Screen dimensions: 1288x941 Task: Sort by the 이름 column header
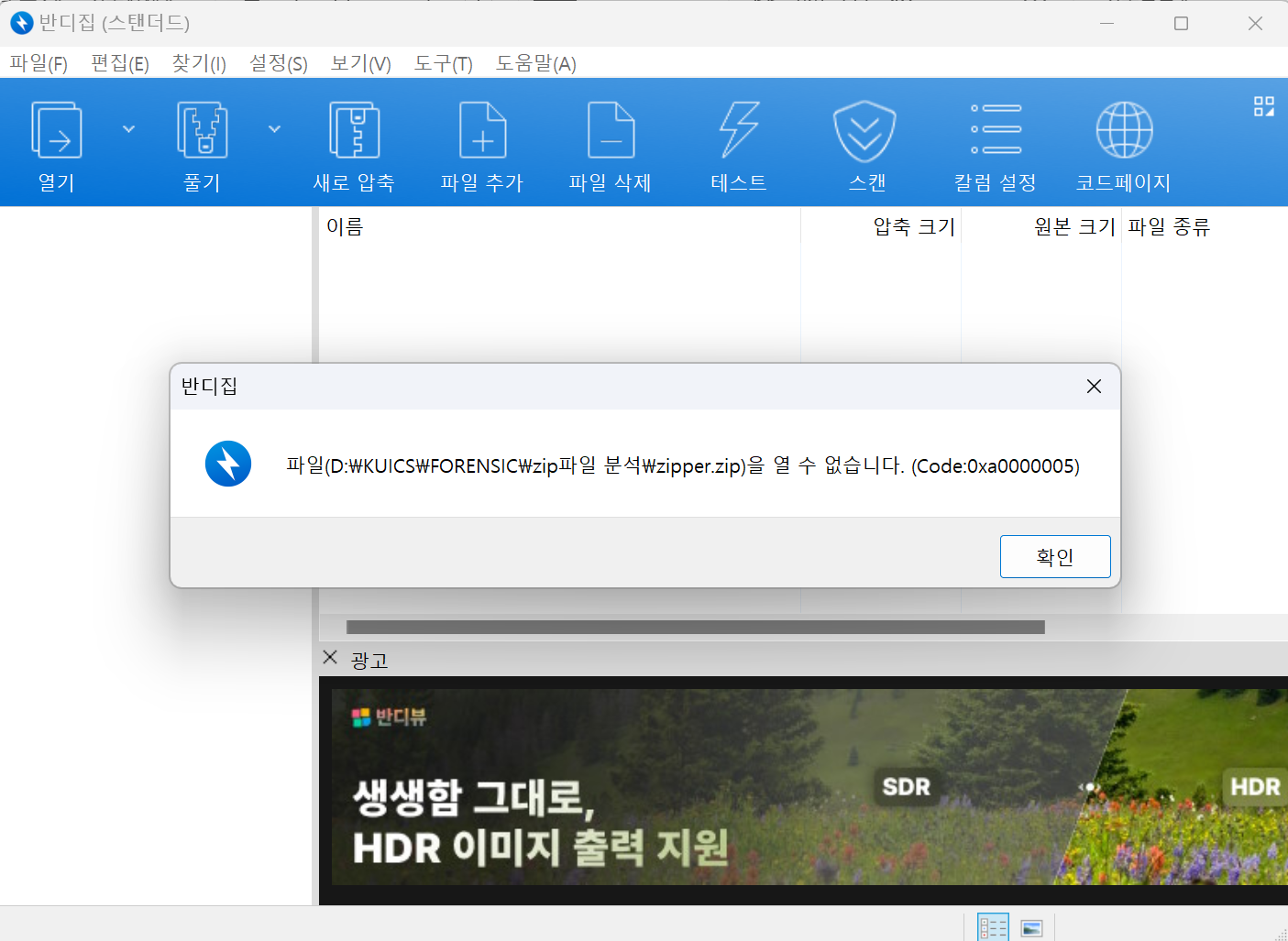coord(559,226)
